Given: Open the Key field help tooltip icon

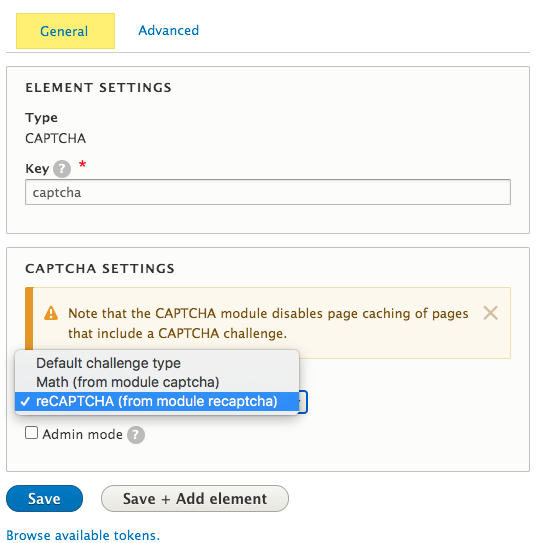Looking at the screenshot, I should 62,169.
